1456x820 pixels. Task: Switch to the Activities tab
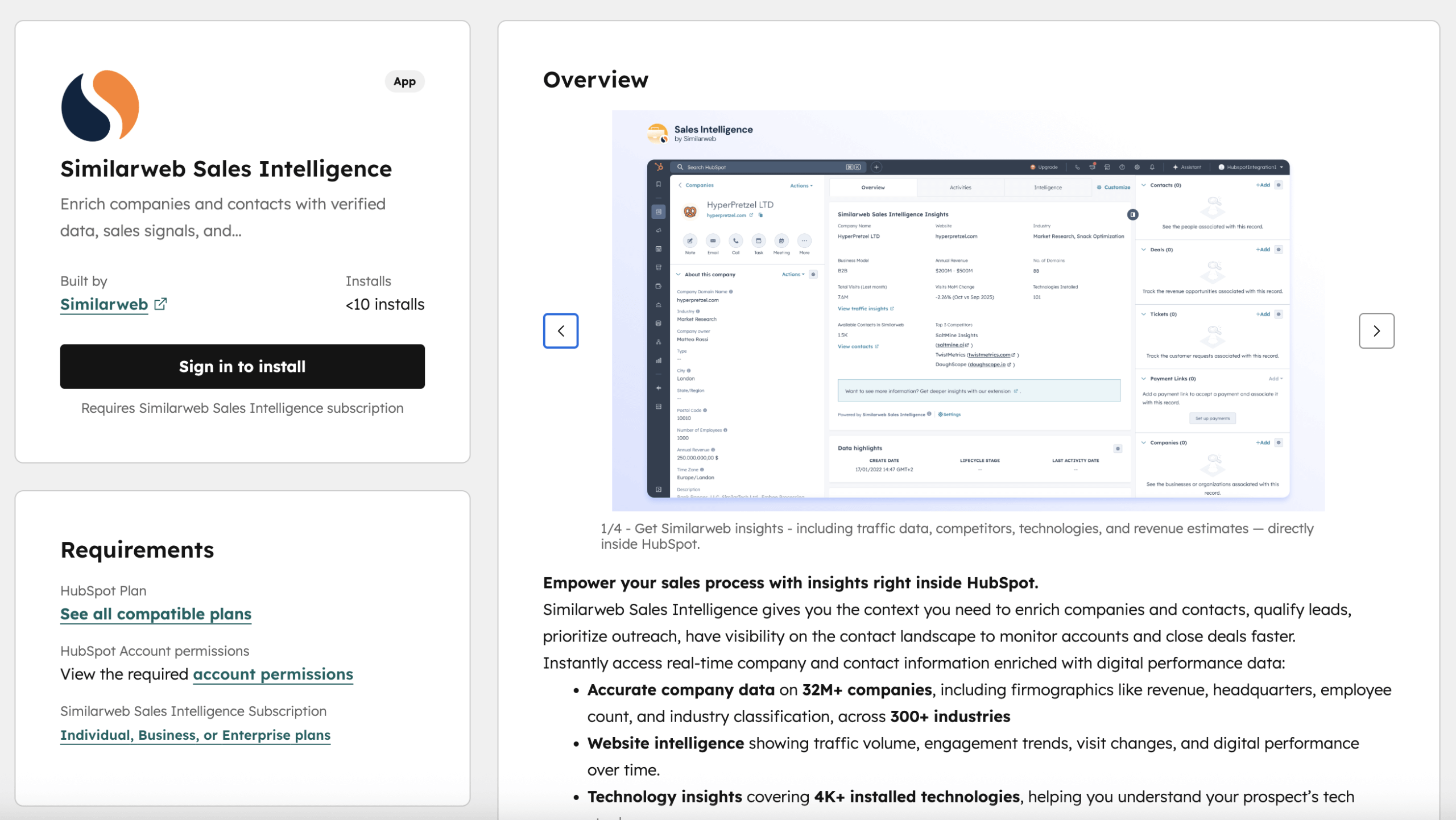point(960,187)
